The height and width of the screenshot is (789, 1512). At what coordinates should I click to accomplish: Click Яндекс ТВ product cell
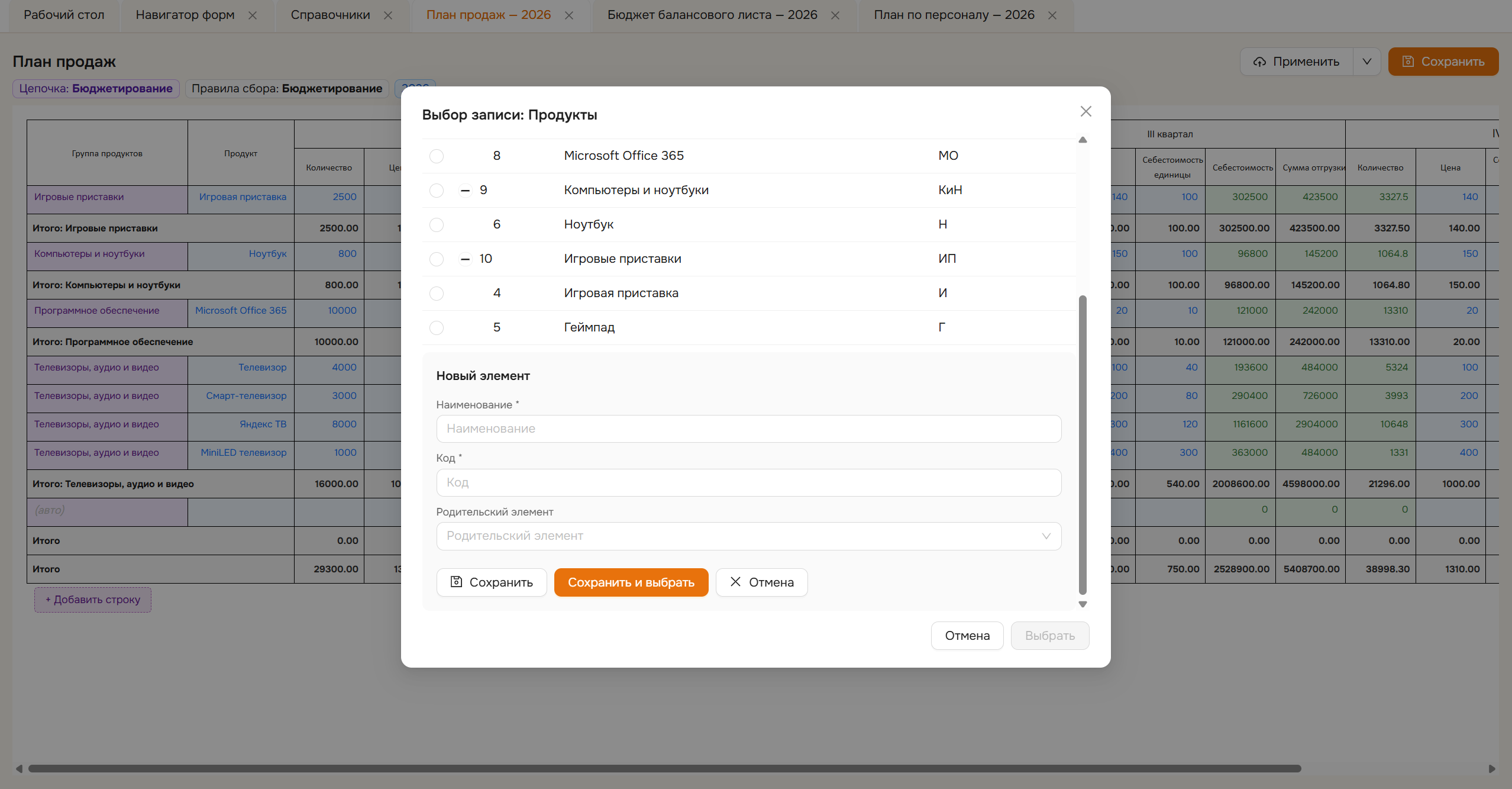pos(241,427)
